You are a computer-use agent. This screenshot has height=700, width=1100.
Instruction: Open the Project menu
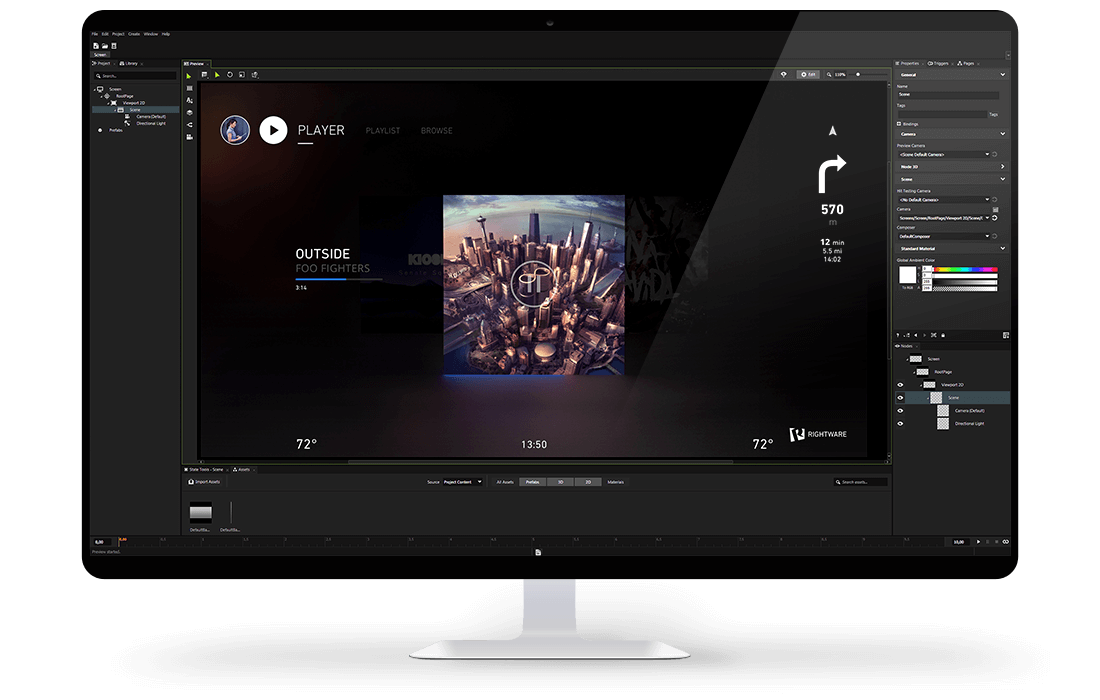pos(118,34)
